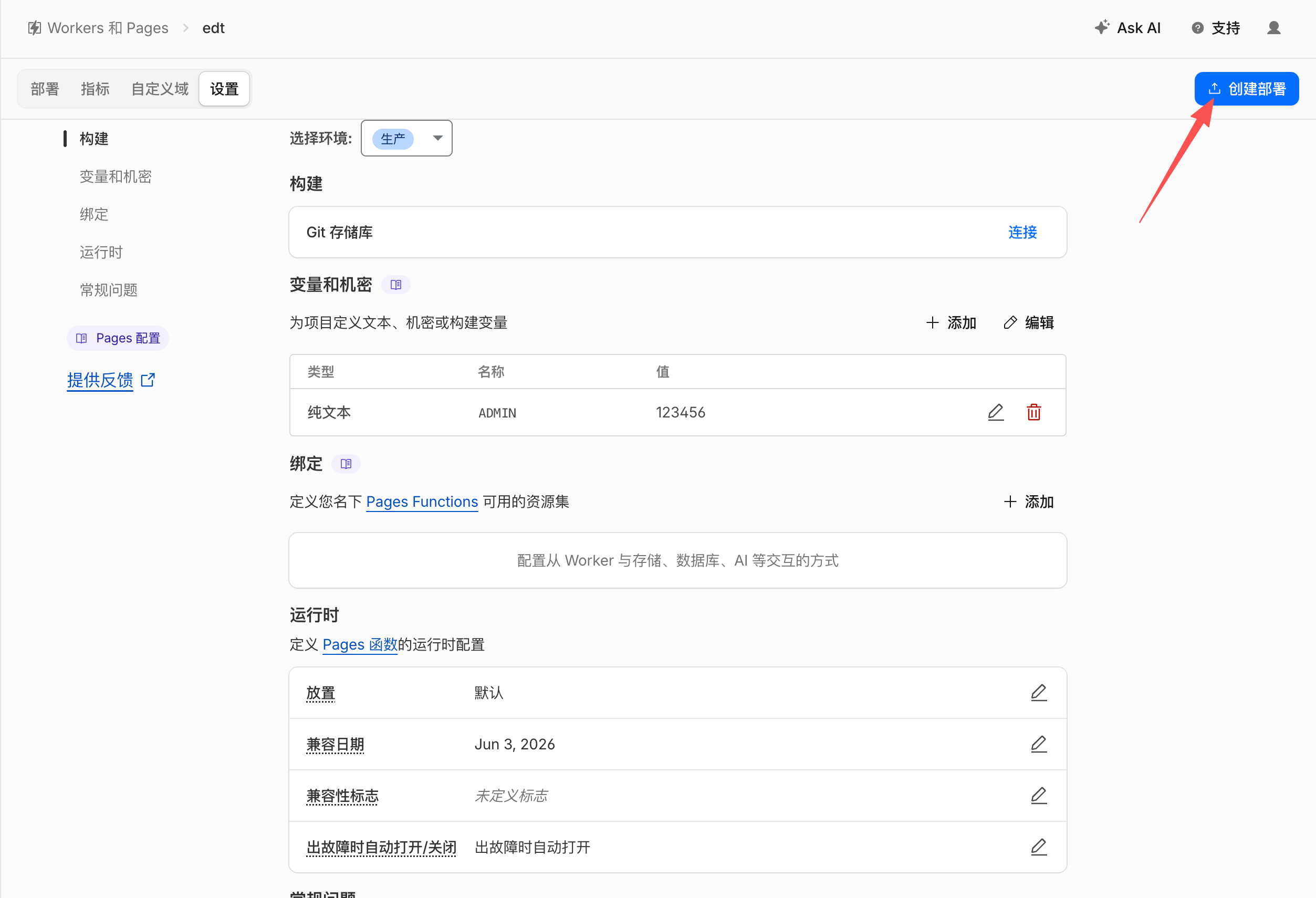The height and width of the screenshot is (898, 1316).
Task: Open the user account profile icon
Action: (x=1273, y=28)
